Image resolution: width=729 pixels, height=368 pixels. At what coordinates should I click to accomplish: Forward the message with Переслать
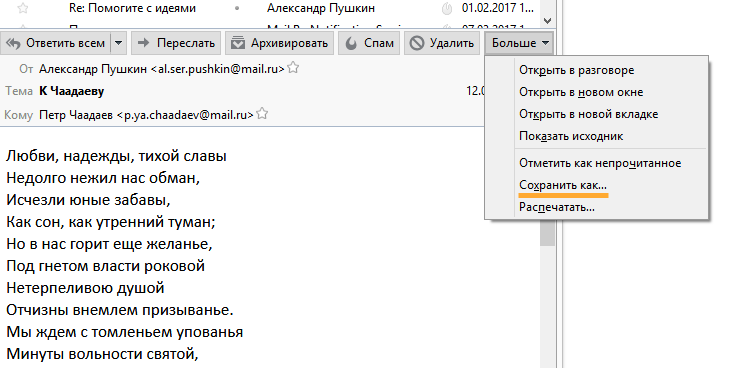coord(176,43)
